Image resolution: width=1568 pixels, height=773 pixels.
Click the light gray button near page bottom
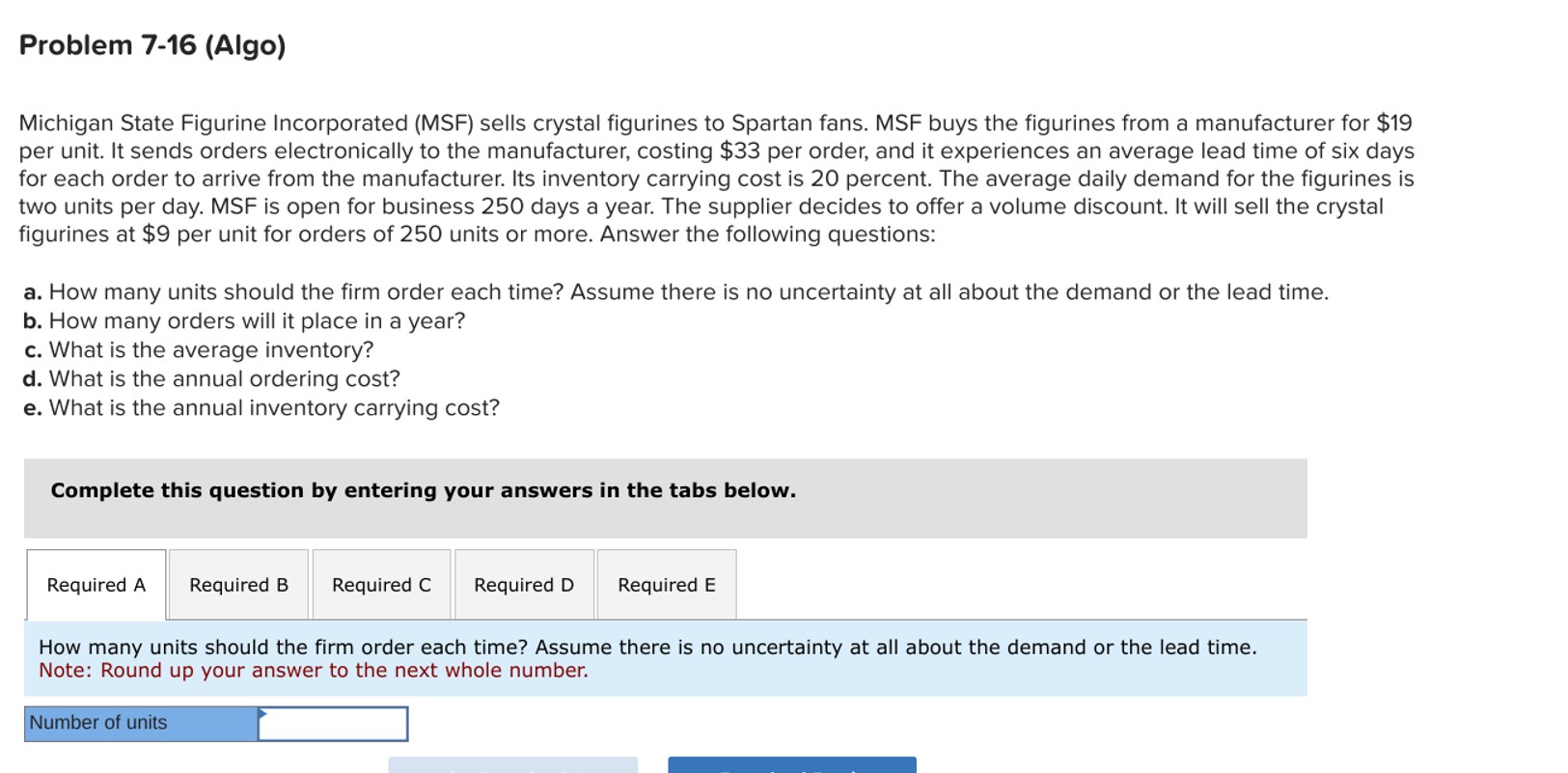coord(510,767)
